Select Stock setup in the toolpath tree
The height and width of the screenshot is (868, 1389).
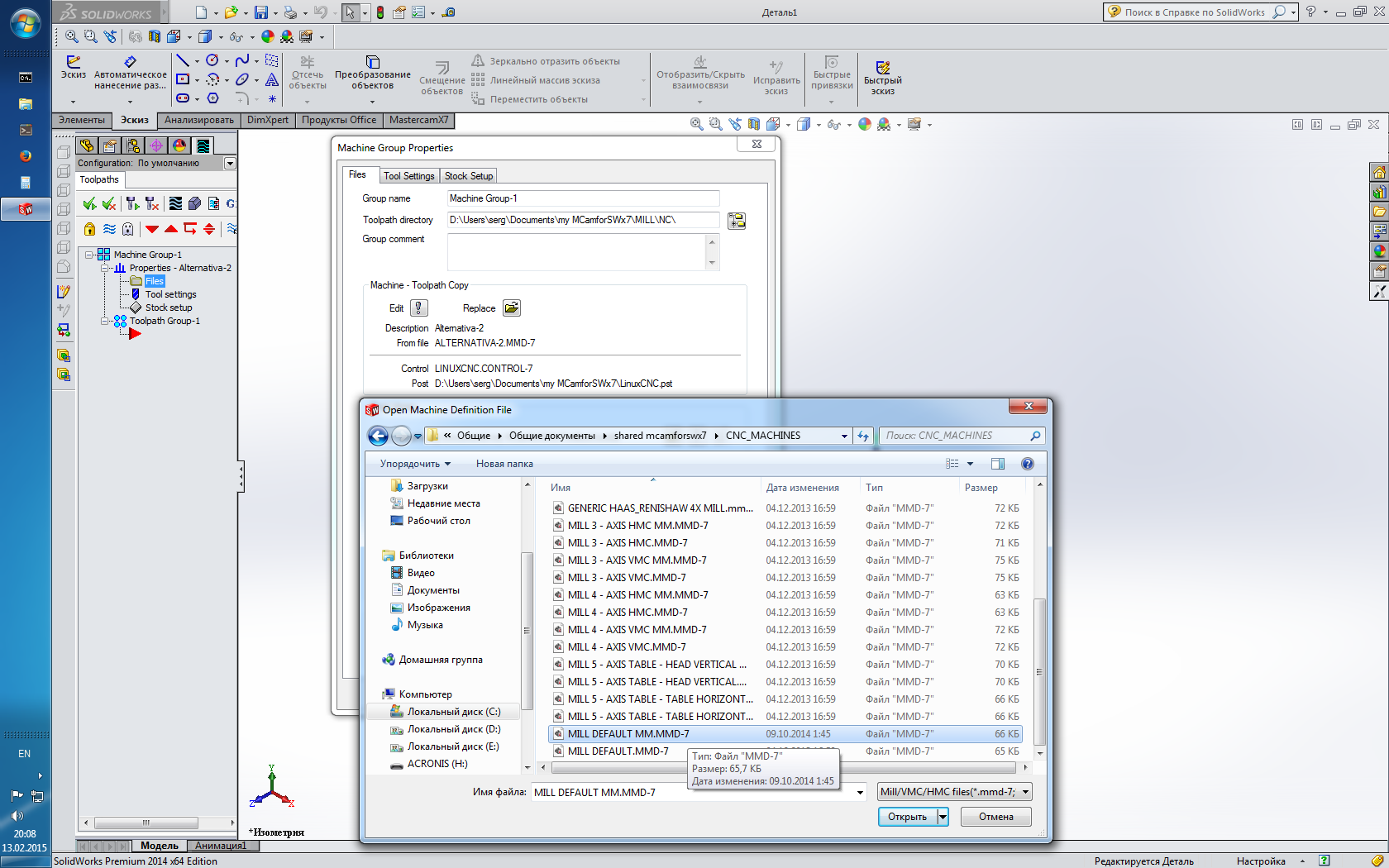[x=169, y=308]
